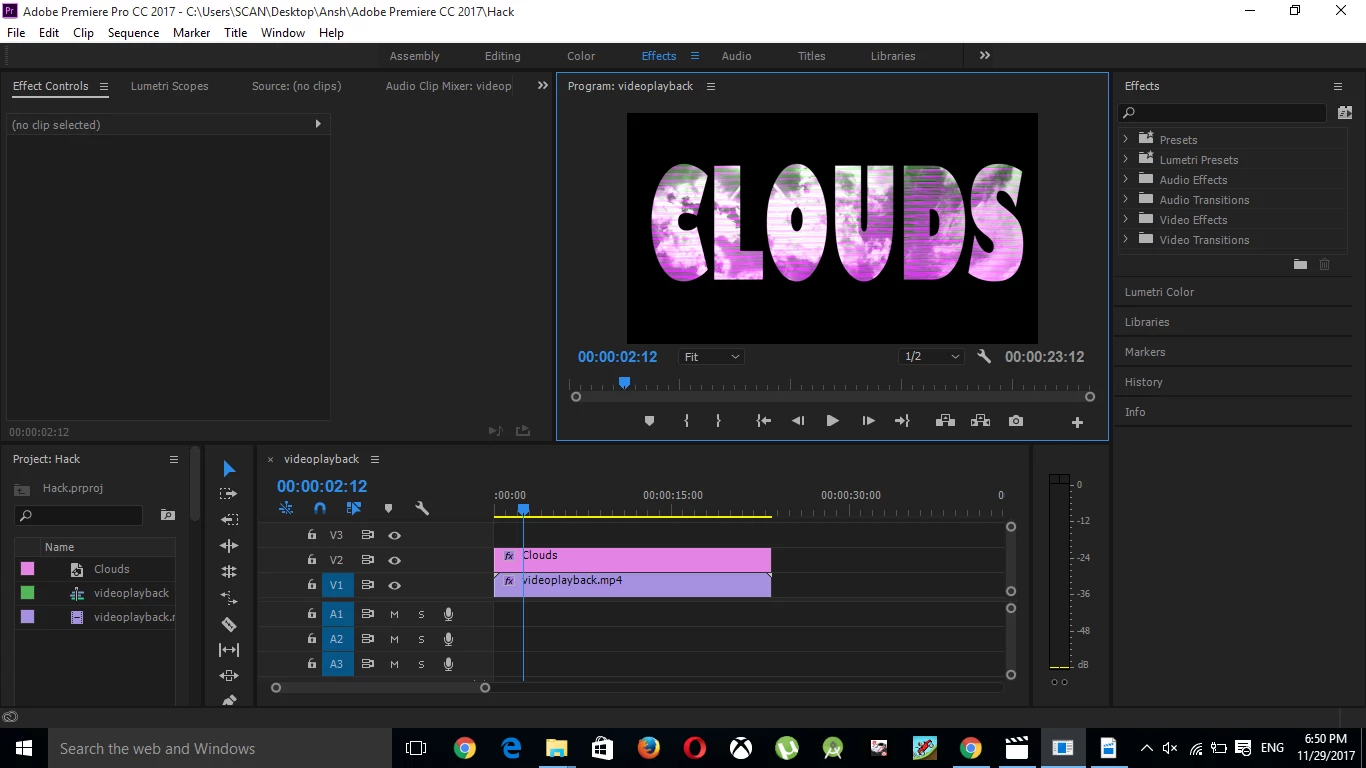Select the Slip tool
Image resolution: width=1366 pixels, height=768 pixels.
click(x=229, y=650)
